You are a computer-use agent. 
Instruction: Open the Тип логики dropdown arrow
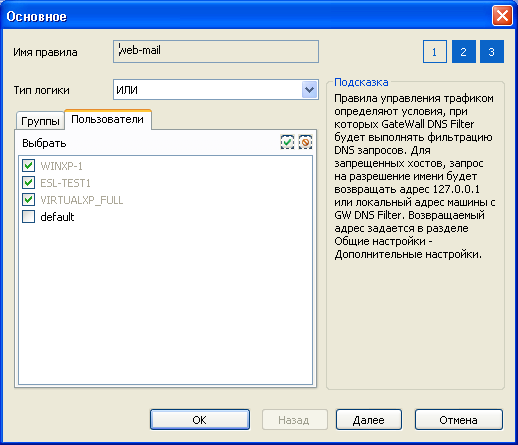pos(309,90)
